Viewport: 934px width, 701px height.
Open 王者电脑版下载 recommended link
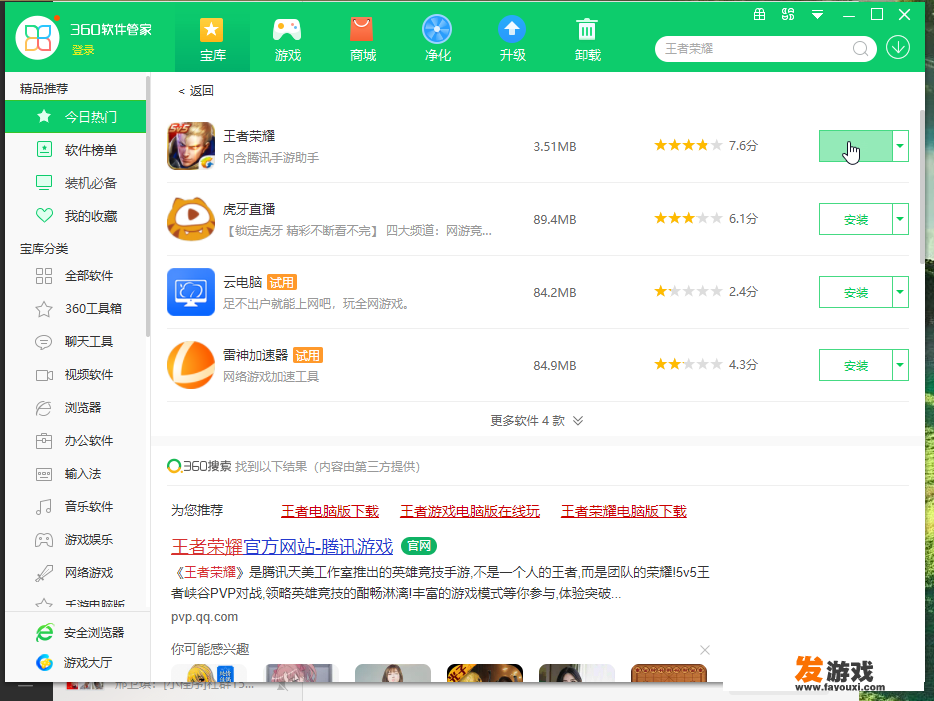(330, 511)
